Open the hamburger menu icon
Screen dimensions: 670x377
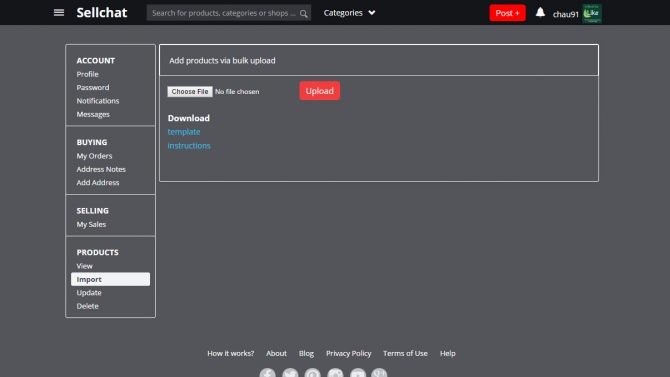(59, 13)
